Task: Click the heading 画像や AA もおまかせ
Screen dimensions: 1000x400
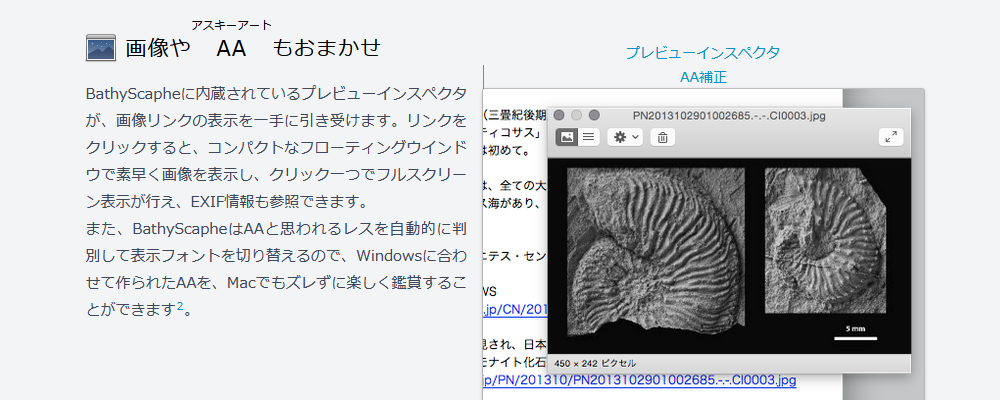Action: [253, 48]
